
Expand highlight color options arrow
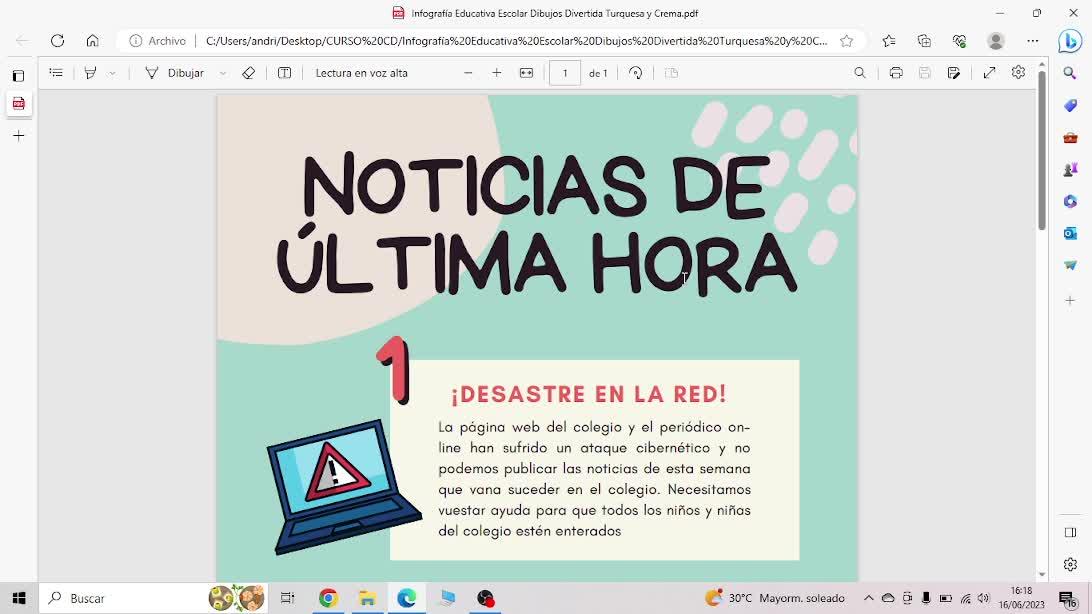112,73
